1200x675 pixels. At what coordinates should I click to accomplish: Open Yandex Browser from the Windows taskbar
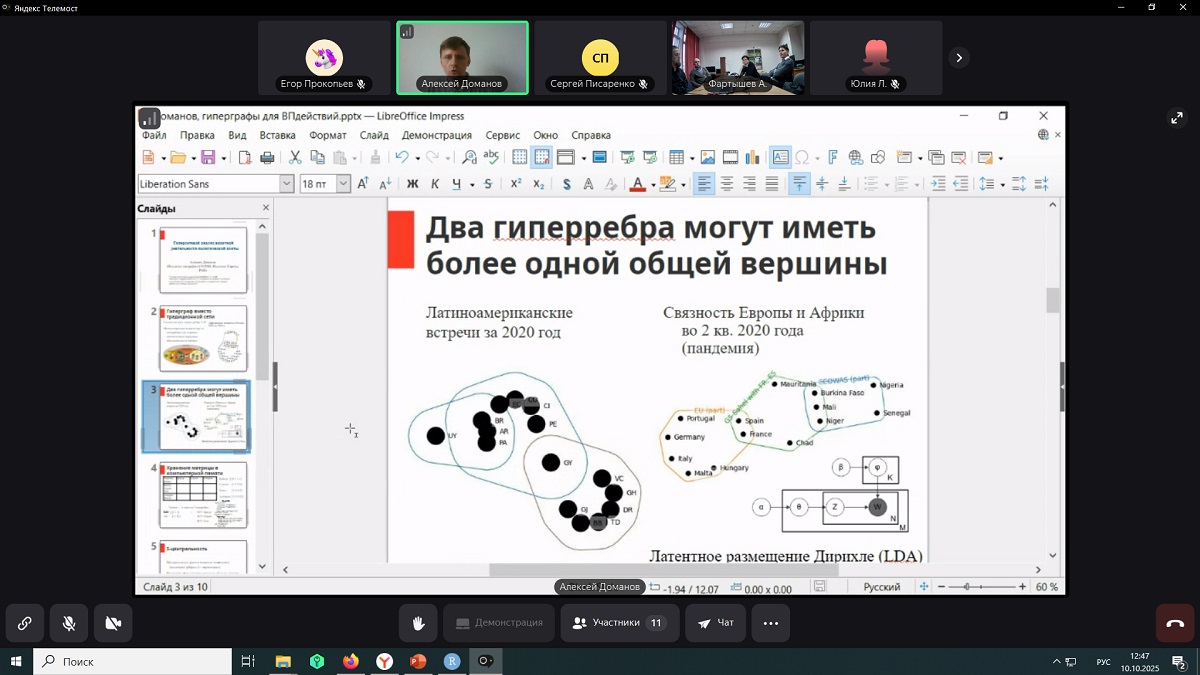tap(384, 661)
